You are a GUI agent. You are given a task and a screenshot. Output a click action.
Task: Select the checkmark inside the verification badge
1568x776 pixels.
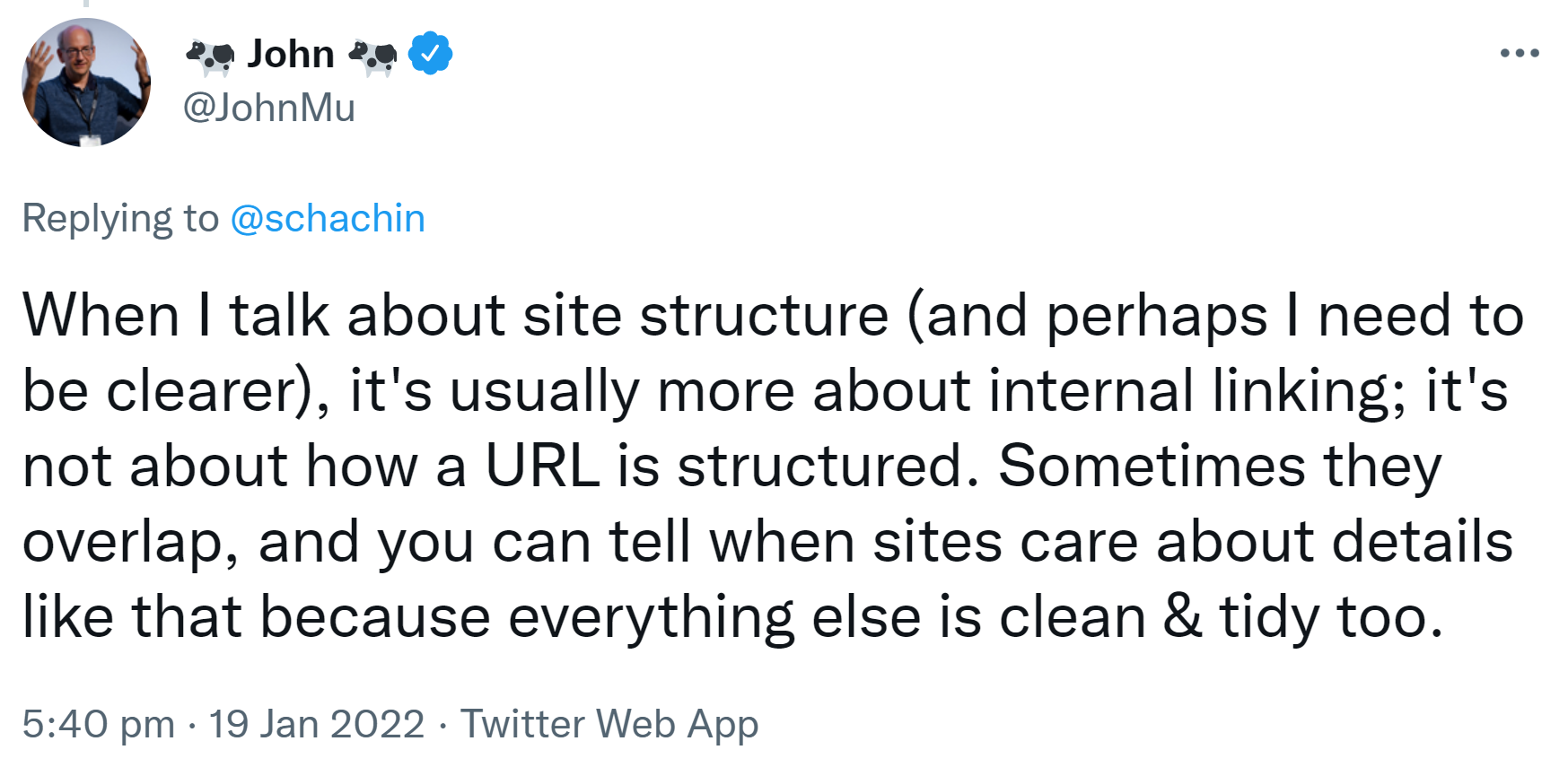coord(428,53)
